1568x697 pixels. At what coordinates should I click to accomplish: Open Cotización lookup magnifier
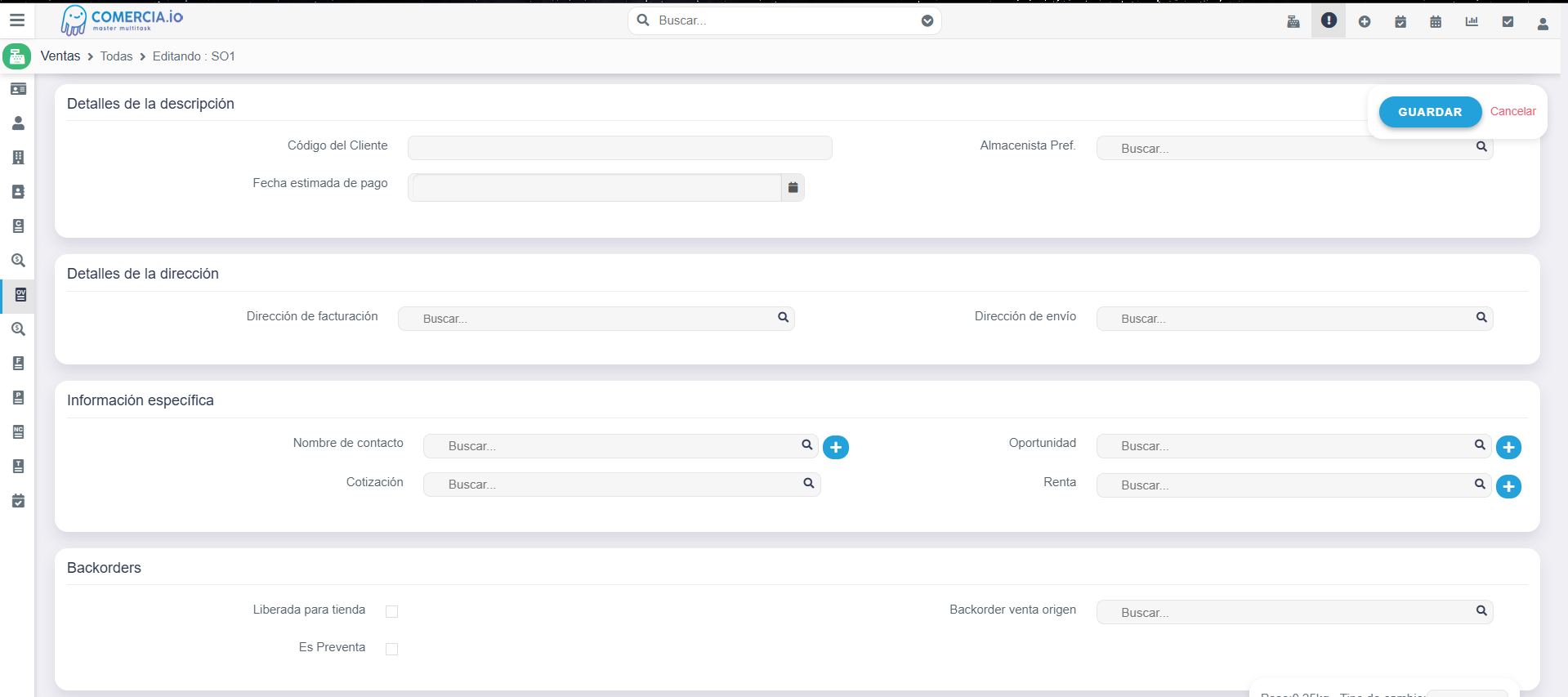coord(808,483)
